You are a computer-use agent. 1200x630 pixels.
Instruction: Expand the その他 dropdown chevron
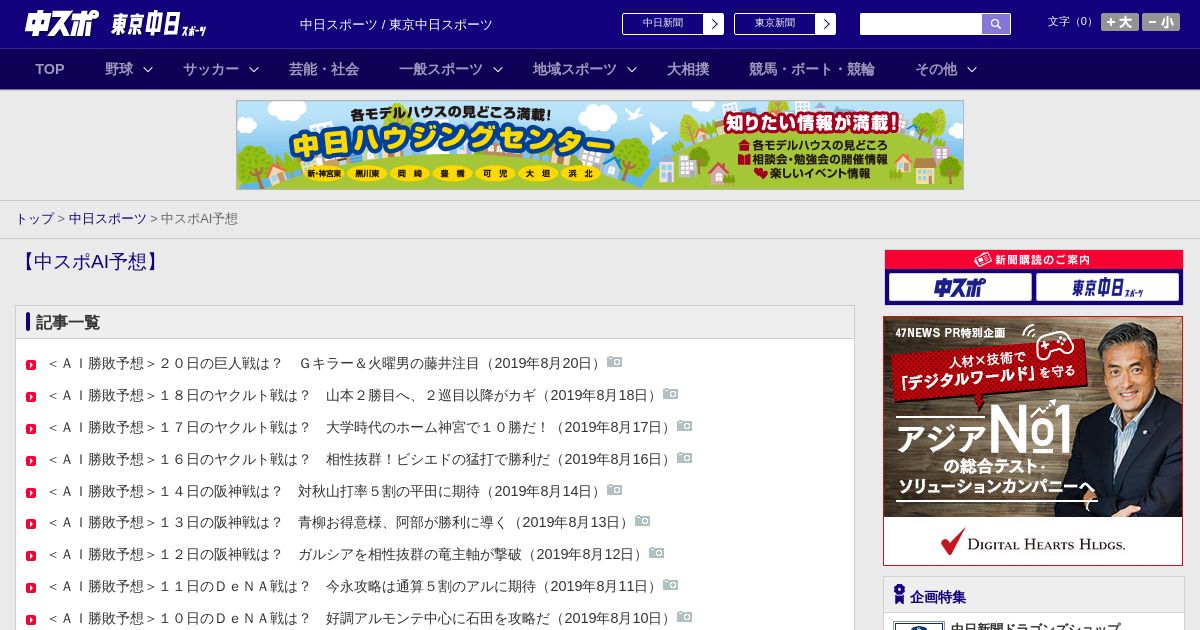(x=972, y=69)
